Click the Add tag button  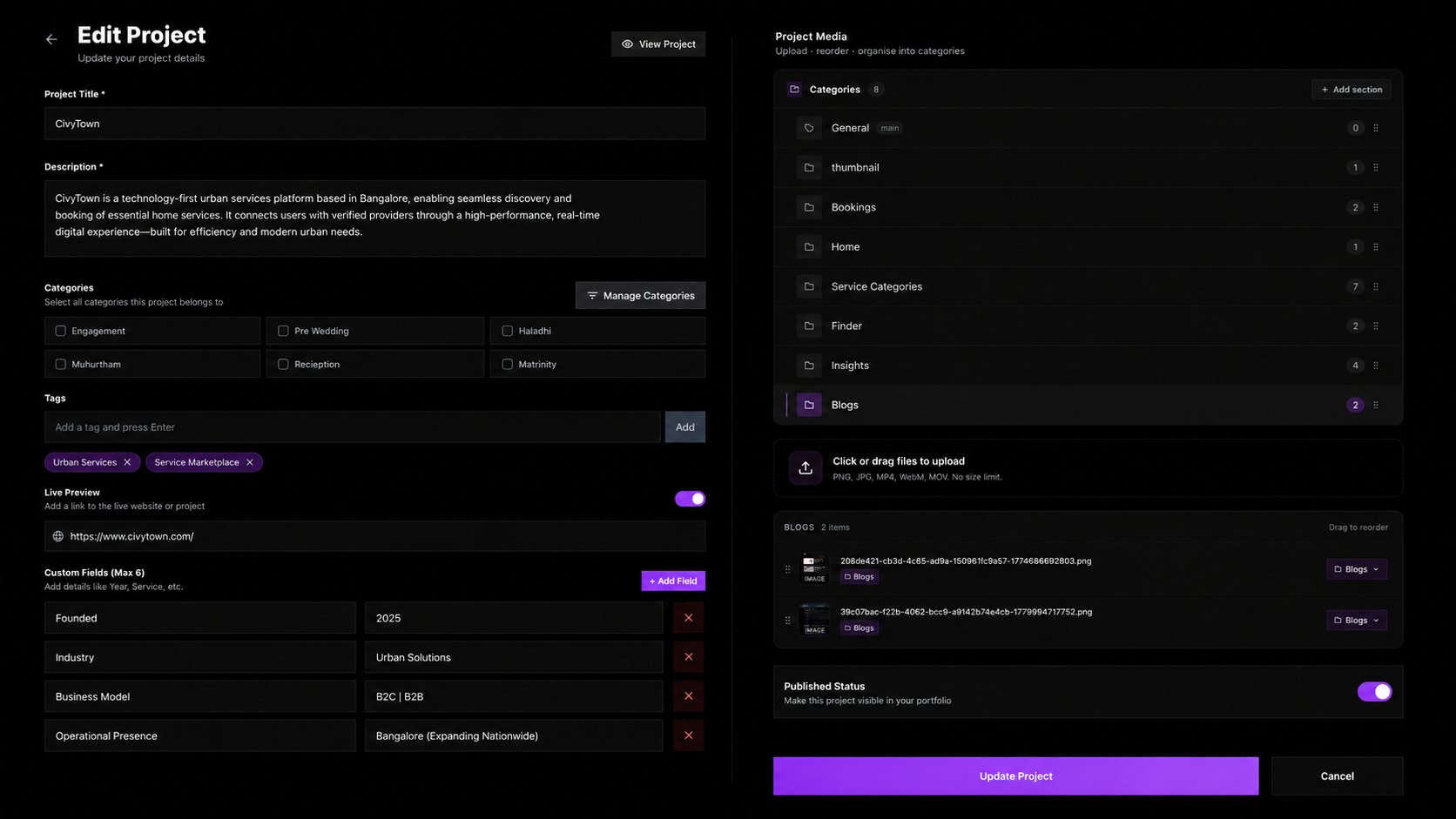click(685, 427)
